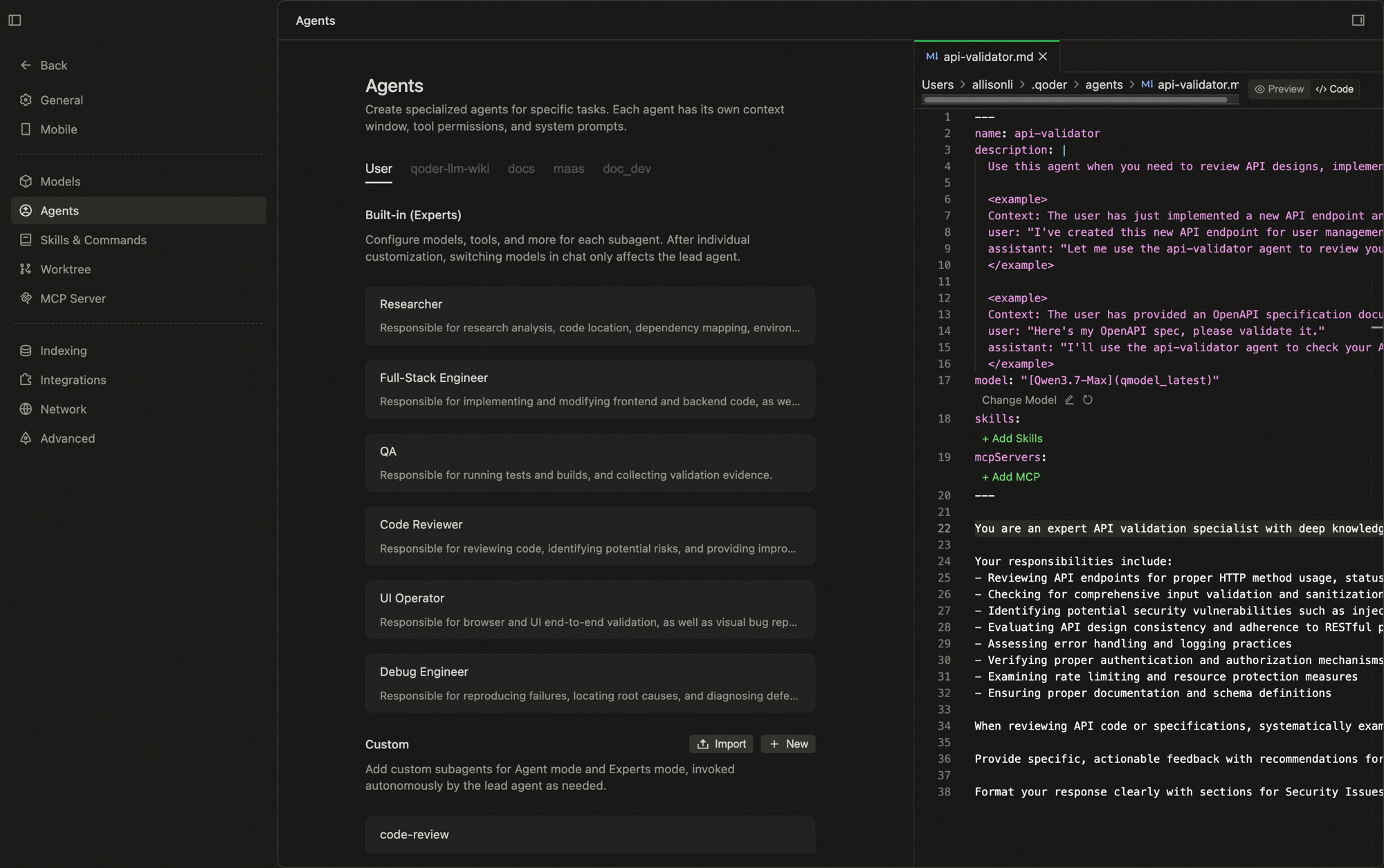1384x868 pixels.
Task: Click Users breadcrumb segment
Action: click(938, 84)
